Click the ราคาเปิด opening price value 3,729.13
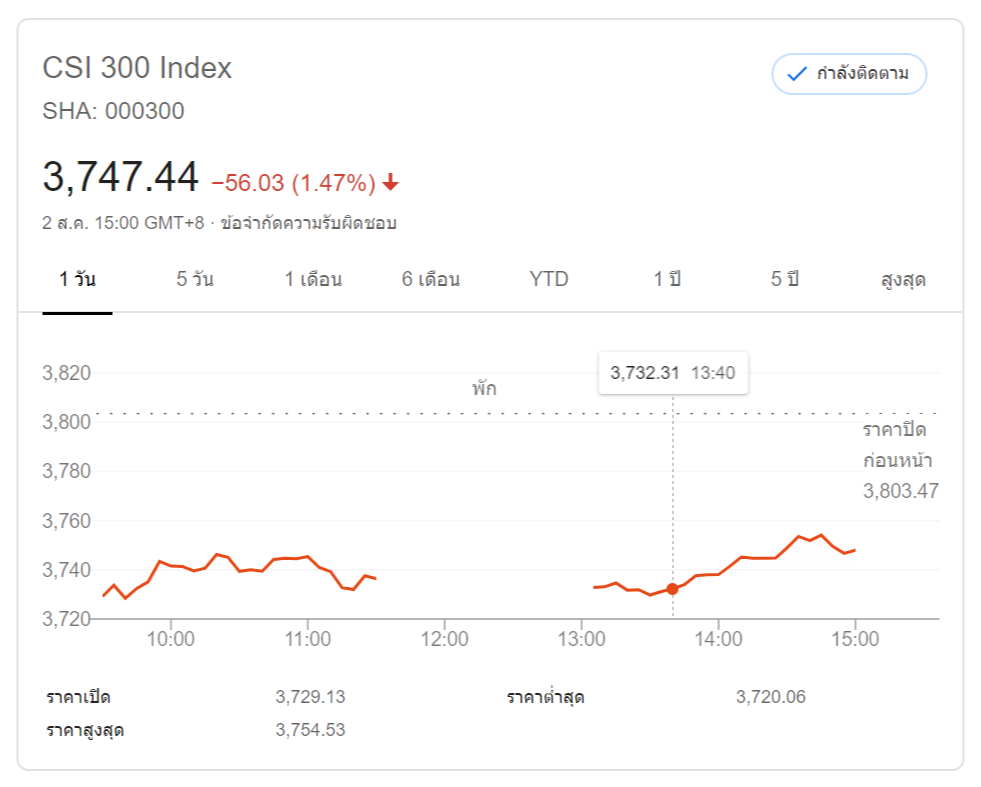The height and width of the screenshot is (787, 981). click(x=310, y=697)
